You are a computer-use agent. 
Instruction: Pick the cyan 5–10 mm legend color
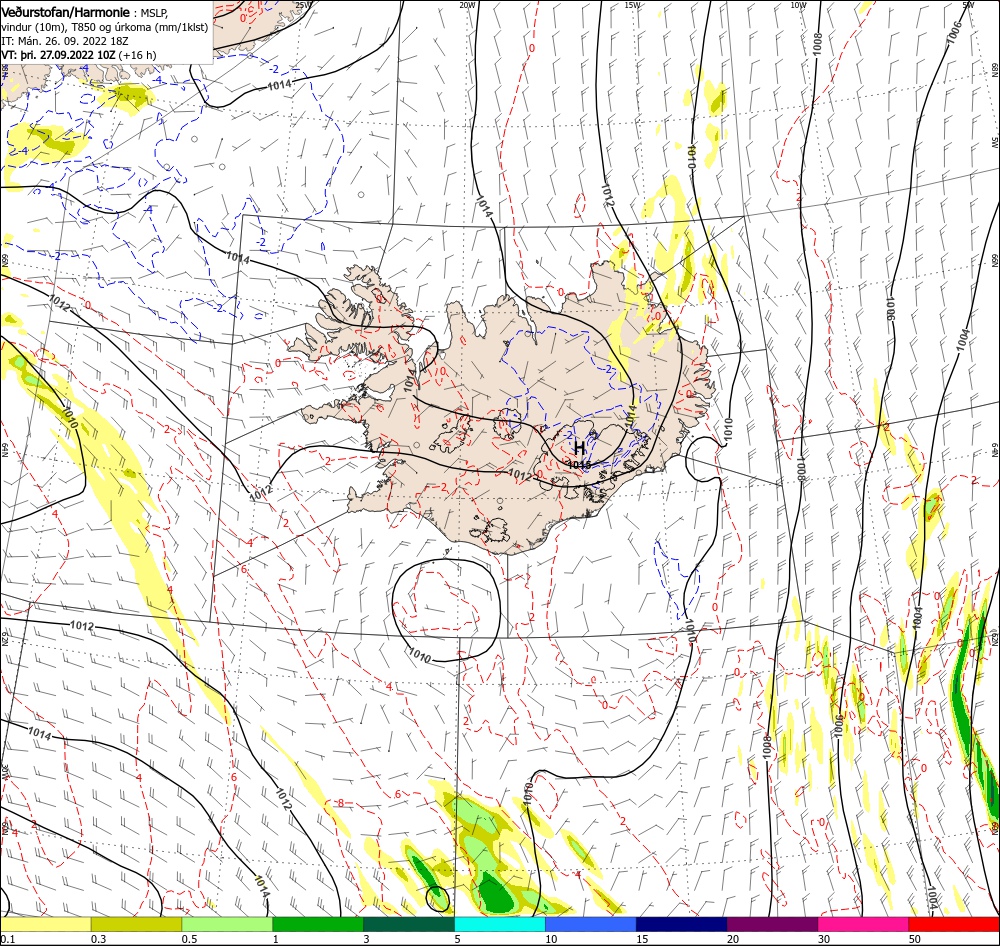tap(499, 924)
